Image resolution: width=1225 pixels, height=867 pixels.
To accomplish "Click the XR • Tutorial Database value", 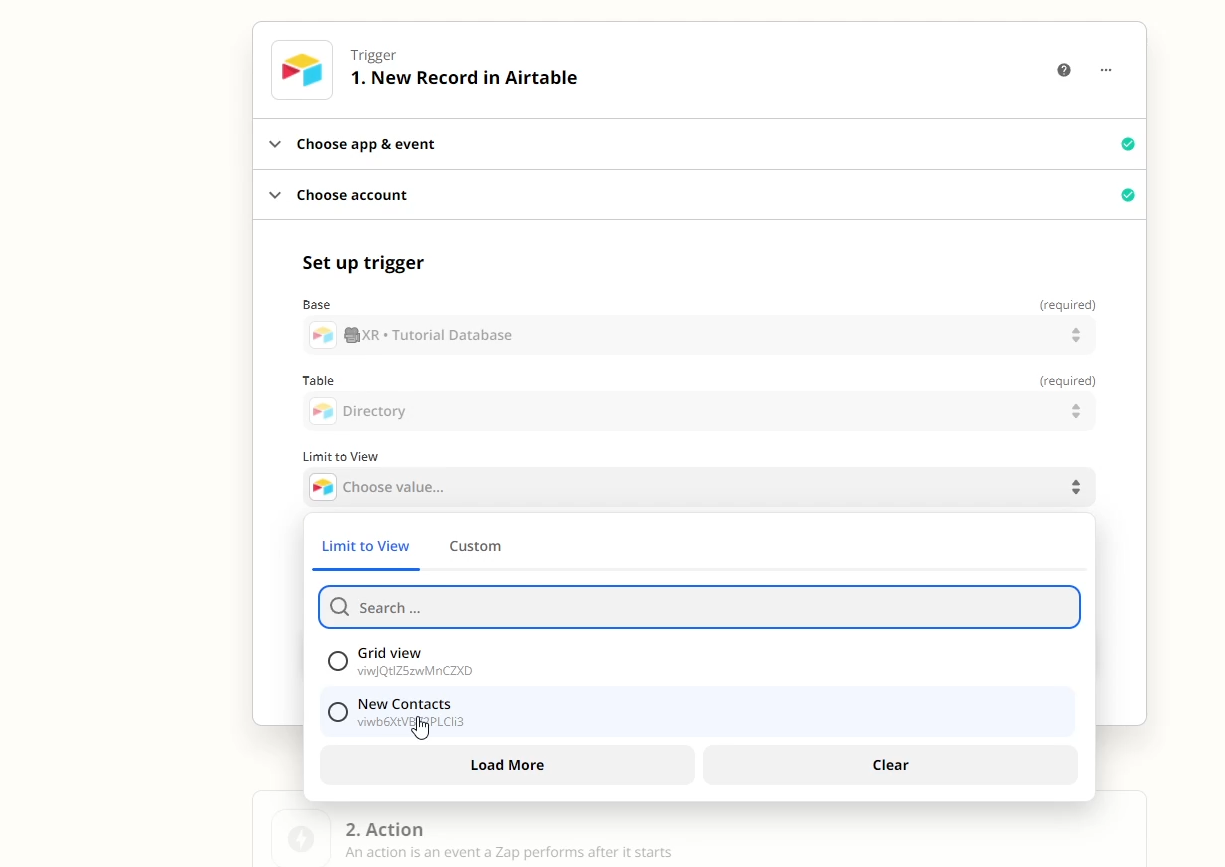I will pyautogui.click(x=427, y=335).
